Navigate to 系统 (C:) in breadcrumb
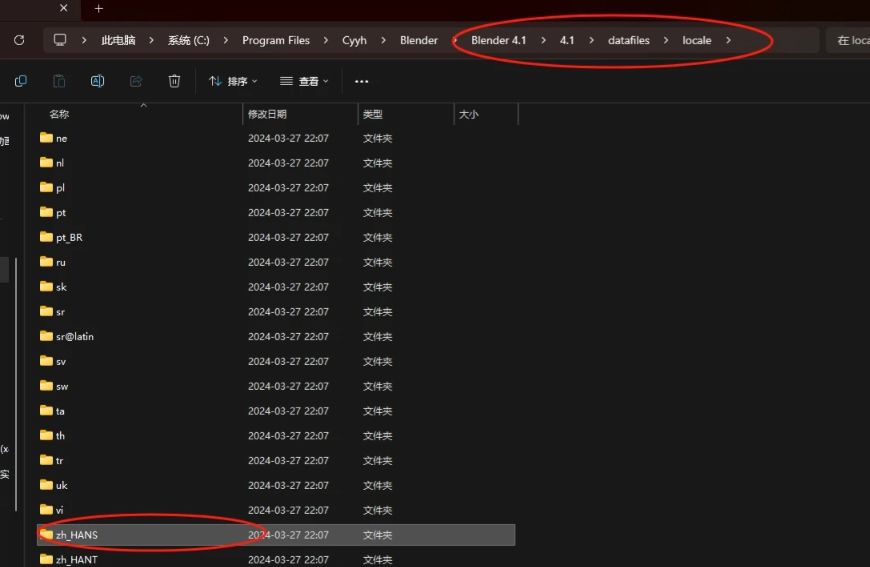Viewport: 870px width, 567px height. 189,40
